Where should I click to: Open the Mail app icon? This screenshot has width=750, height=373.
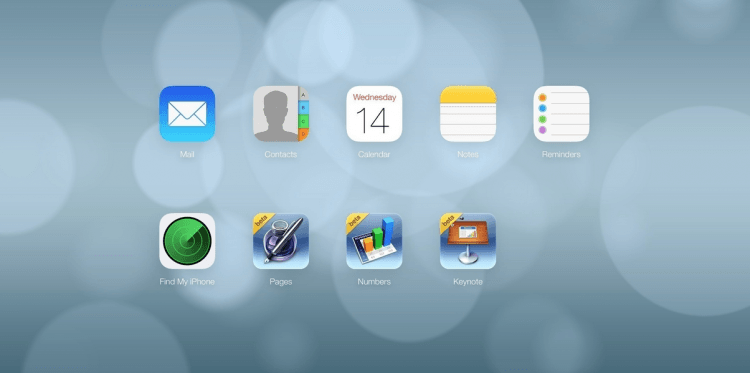187,114
